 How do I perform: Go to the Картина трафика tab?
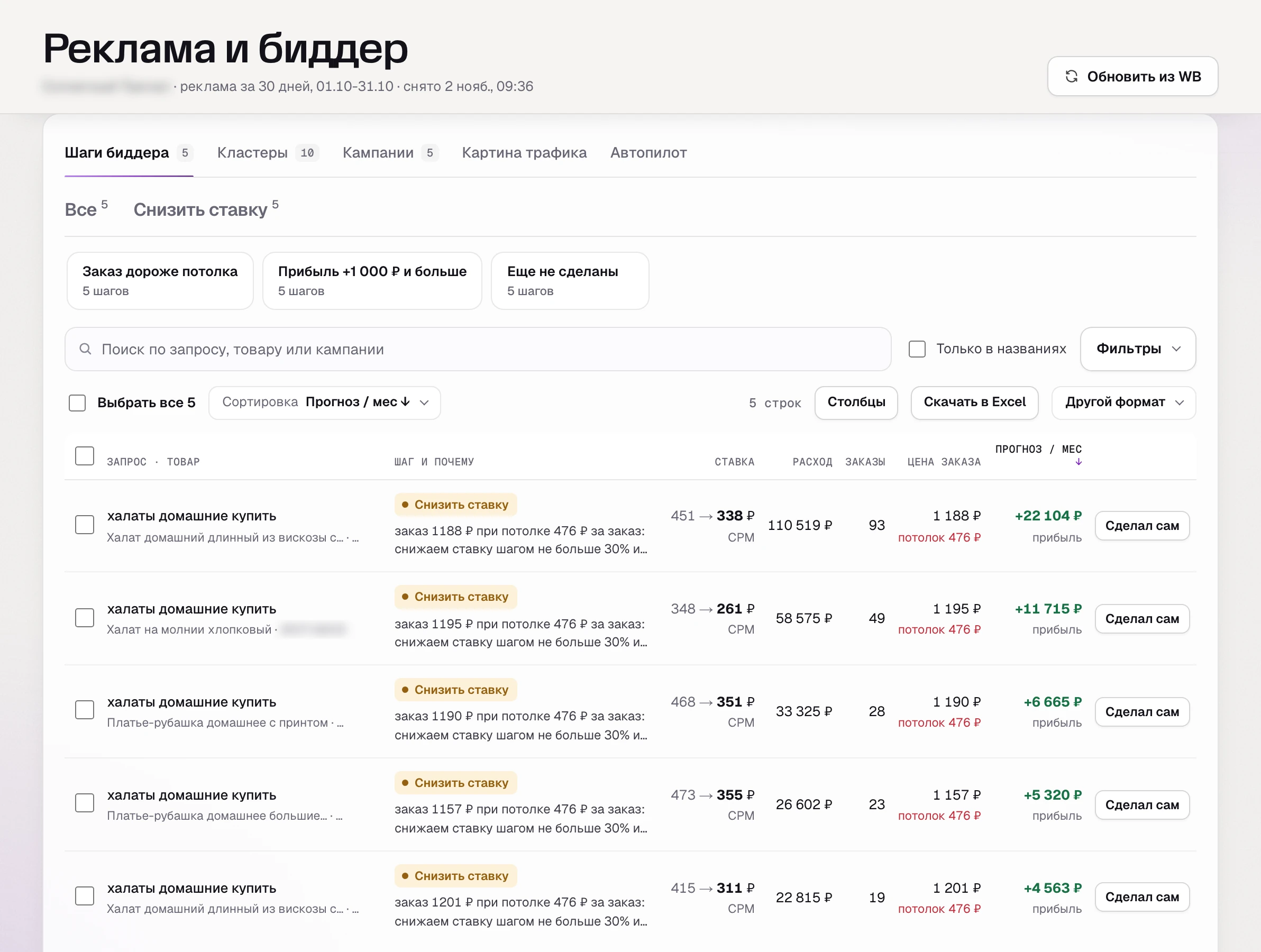click(524, 153)
